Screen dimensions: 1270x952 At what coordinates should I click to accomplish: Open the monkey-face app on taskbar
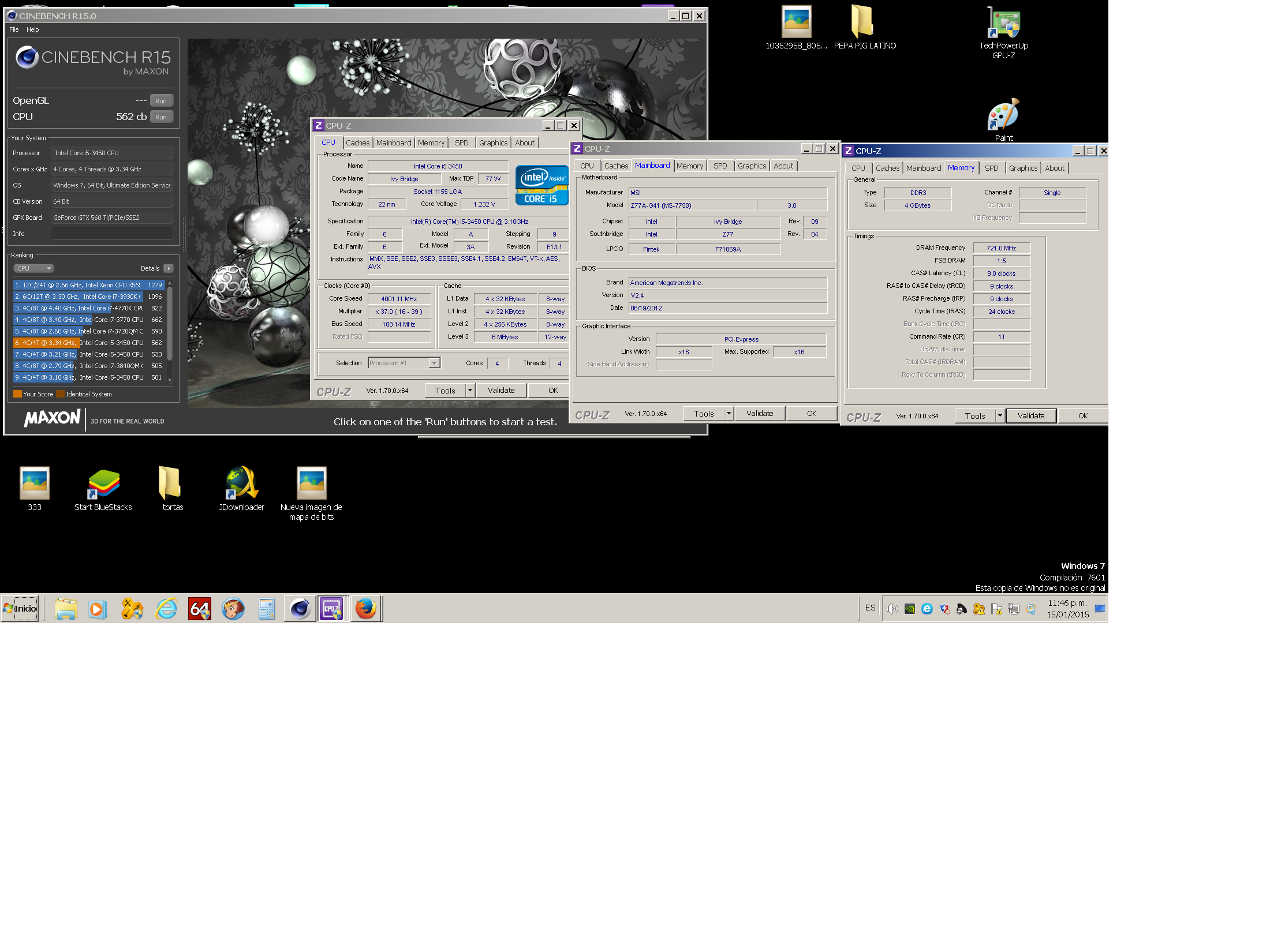point(233,609)
